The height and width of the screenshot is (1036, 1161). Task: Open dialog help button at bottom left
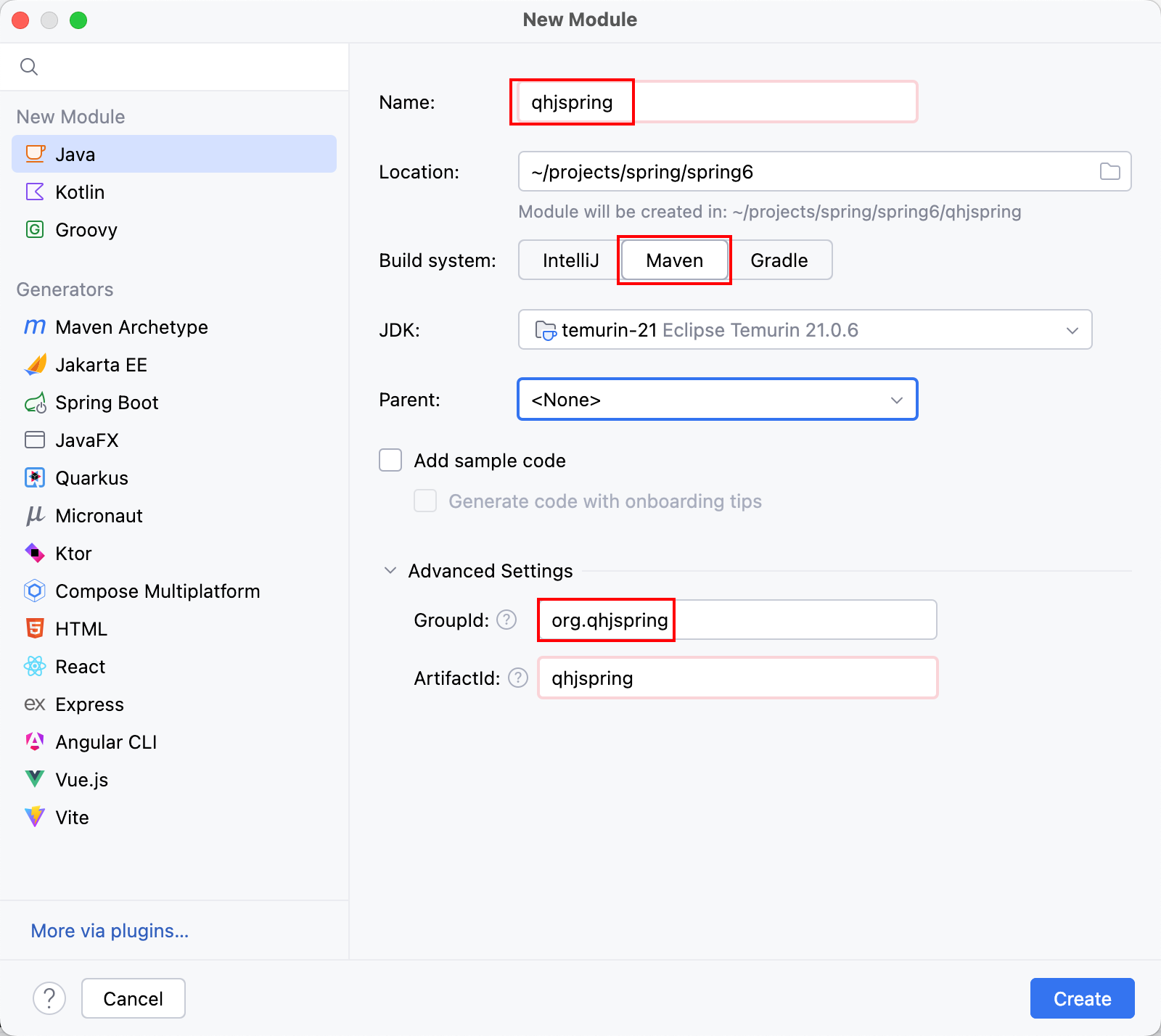click(x=49, y=998)
